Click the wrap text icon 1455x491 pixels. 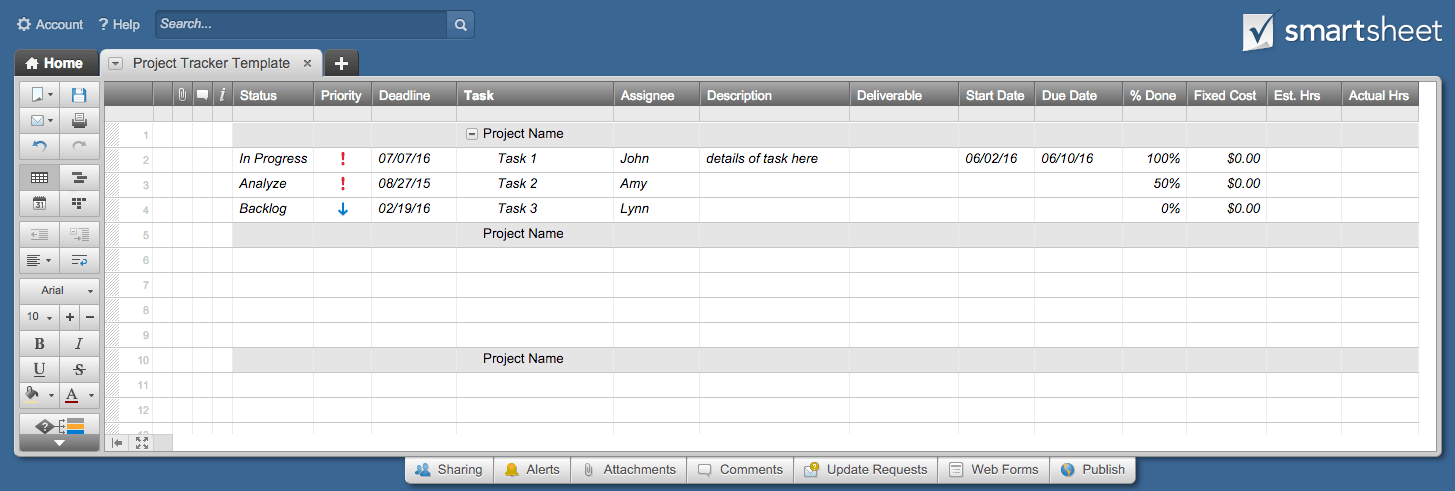click(79, 260)
